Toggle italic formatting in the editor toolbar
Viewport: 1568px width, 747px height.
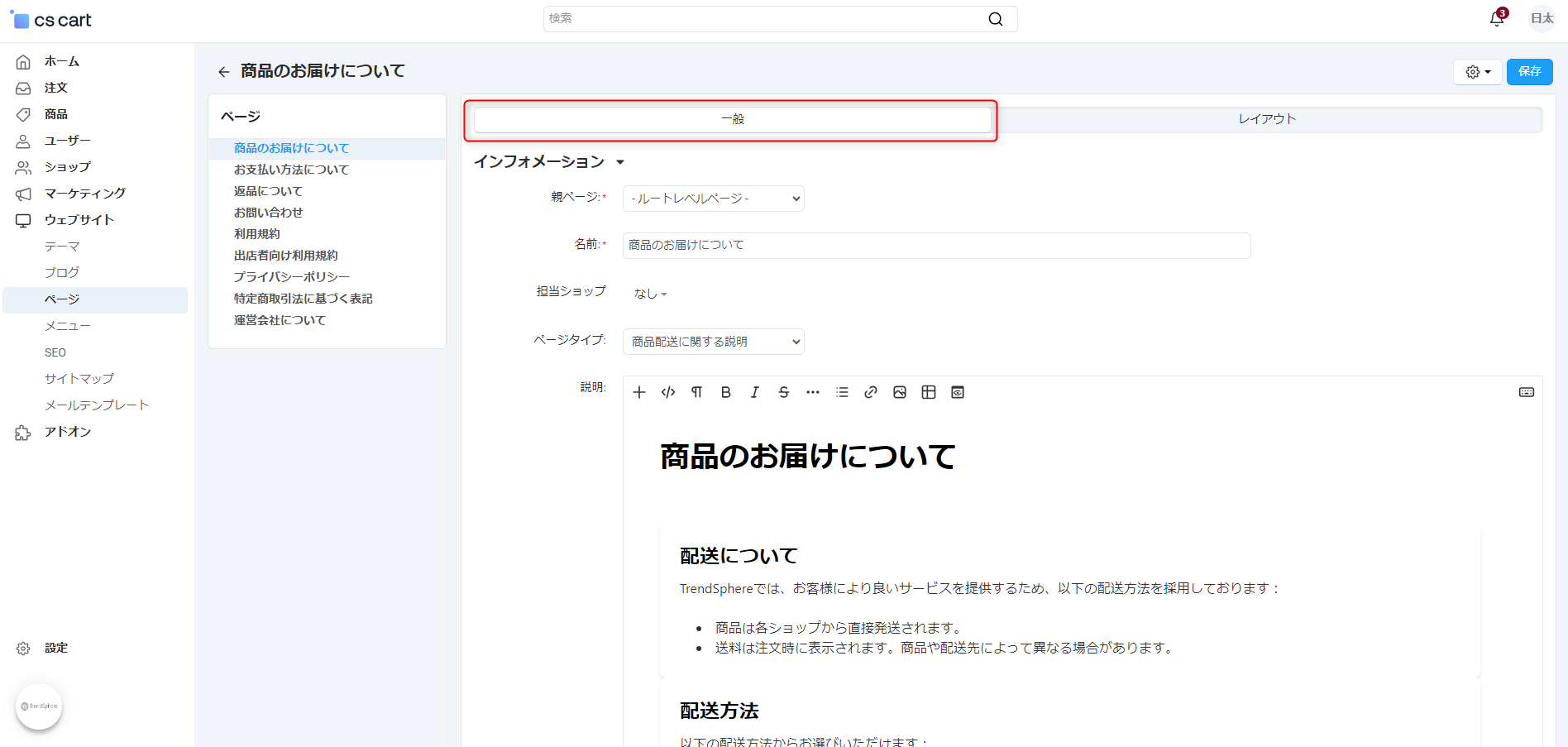(754, 392)
